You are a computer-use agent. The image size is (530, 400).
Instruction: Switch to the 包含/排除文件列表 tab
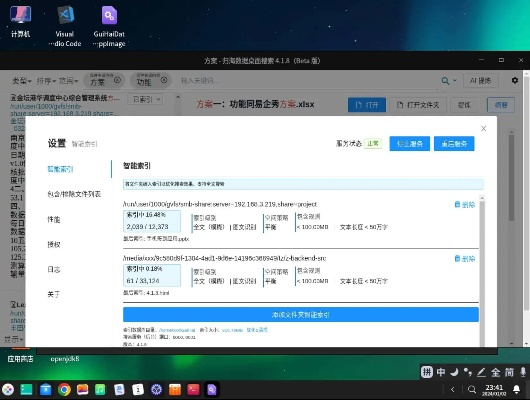pyautogui.click(x=74, y=194)
